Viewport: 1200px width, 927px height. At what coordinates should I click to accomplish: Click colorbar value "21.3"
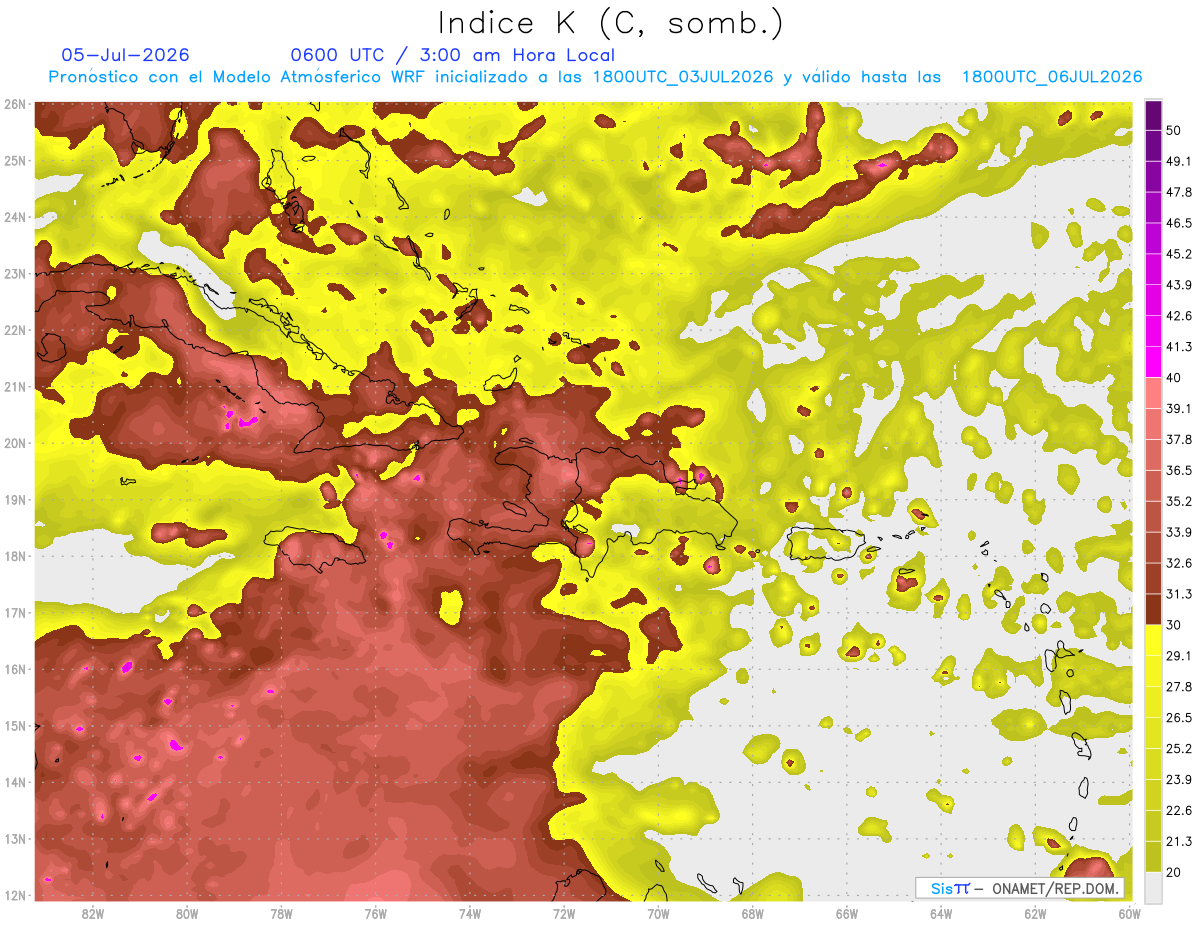point(1179,841)
